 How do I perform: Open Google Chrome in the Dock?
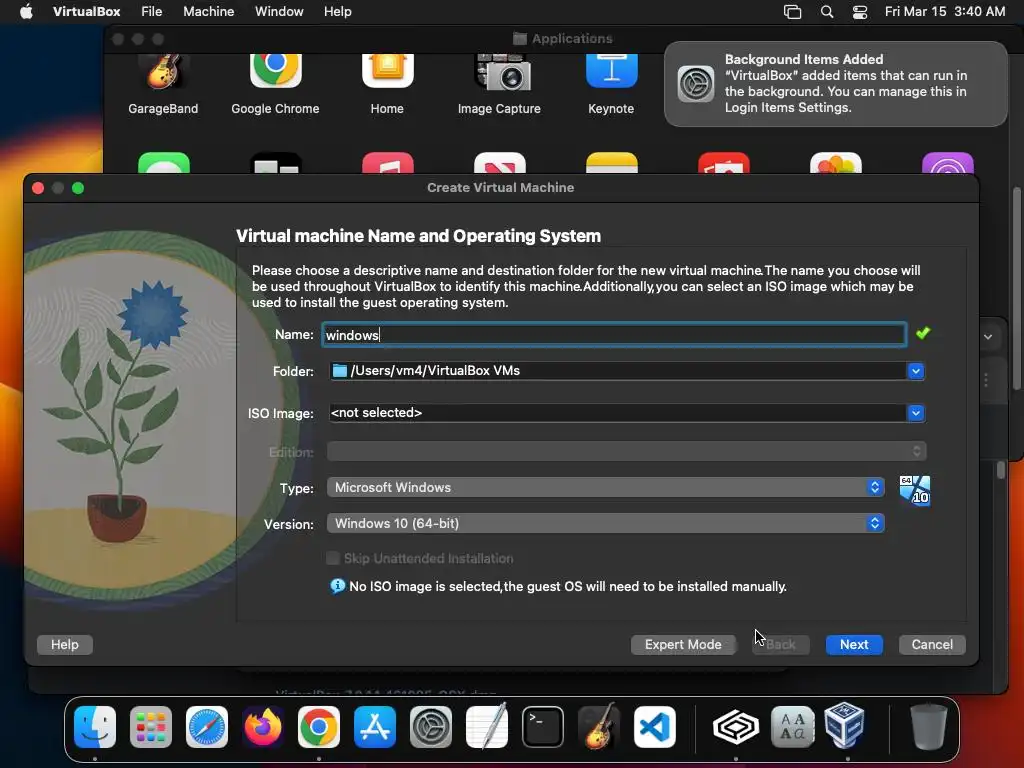click(x=319, y=727)
